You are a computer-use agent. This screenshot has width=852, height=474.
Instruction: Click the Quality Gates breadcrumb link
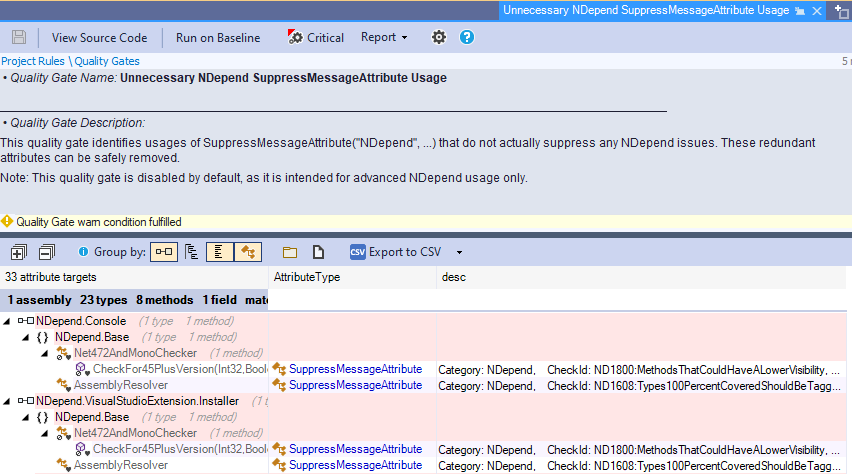coord(107,61)
